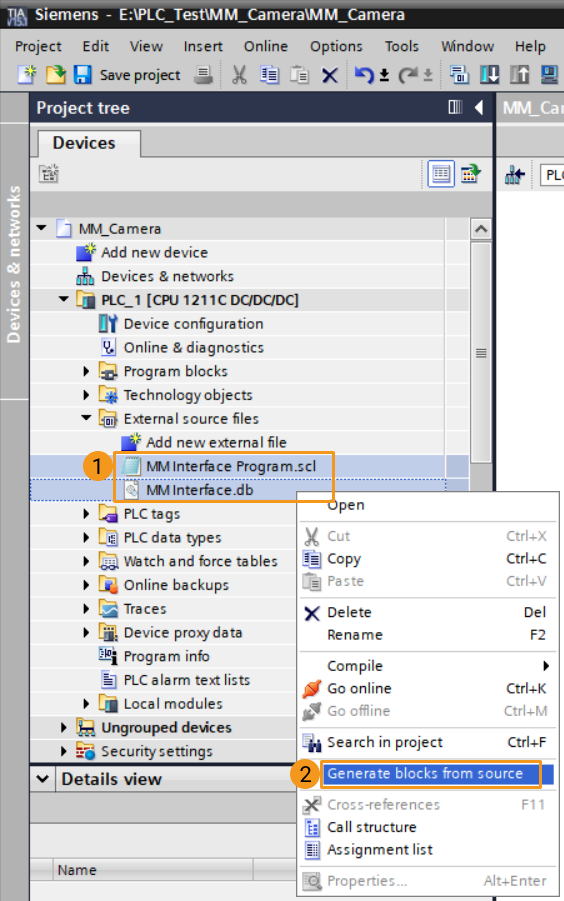
Task: Click the Cut scissors icon in toolbar
Action: [239, 75]
